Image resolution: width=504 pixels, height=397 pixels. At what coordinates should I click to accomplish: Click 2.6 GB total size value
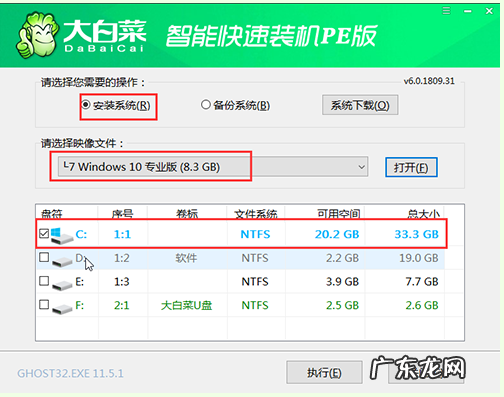pos(422,305)
